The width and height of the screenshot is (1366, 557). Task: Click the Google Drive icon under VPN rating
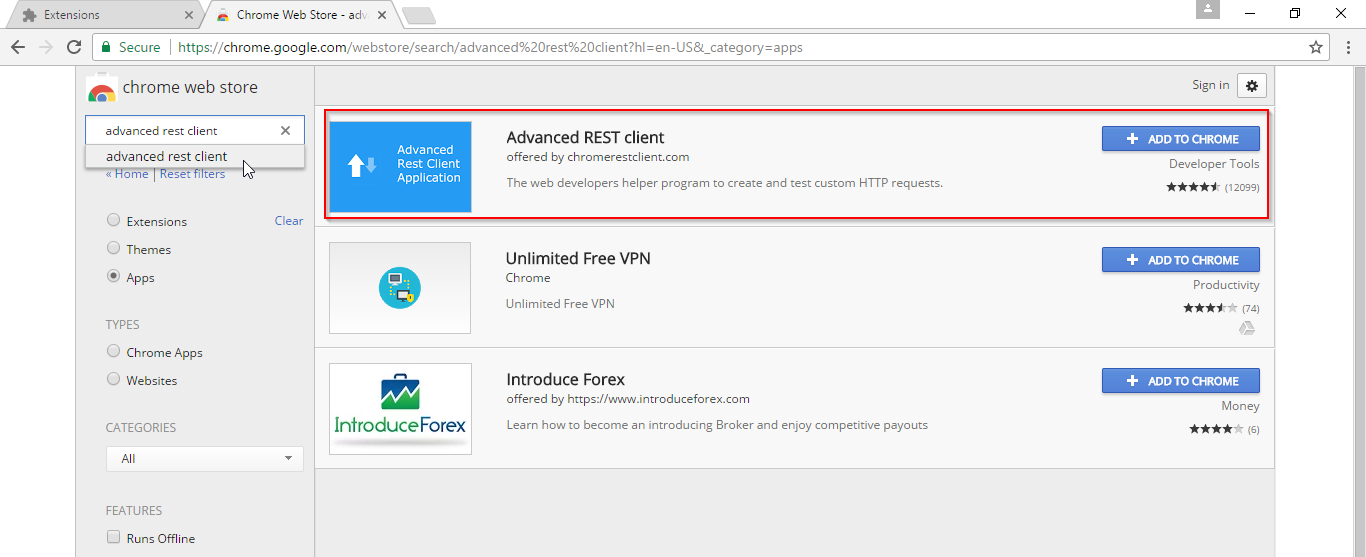(1247, 327)
